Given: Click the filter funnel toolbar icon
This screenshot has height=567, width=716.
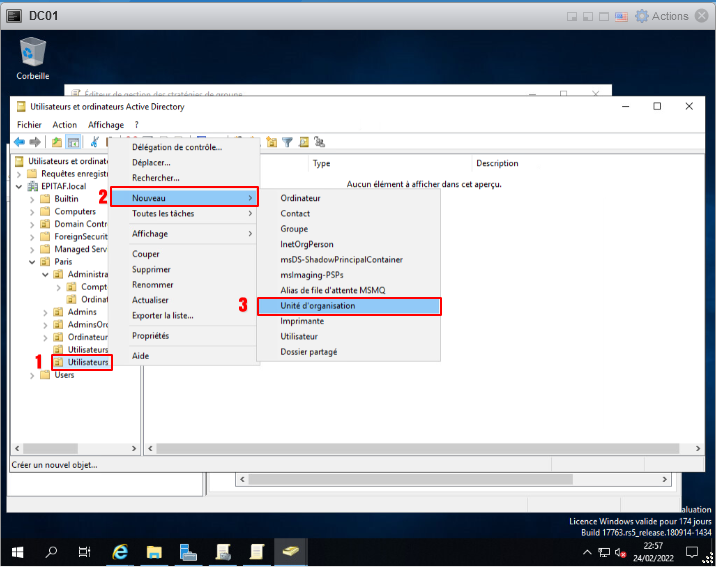Looking at the screenshot, I should 287,142.
